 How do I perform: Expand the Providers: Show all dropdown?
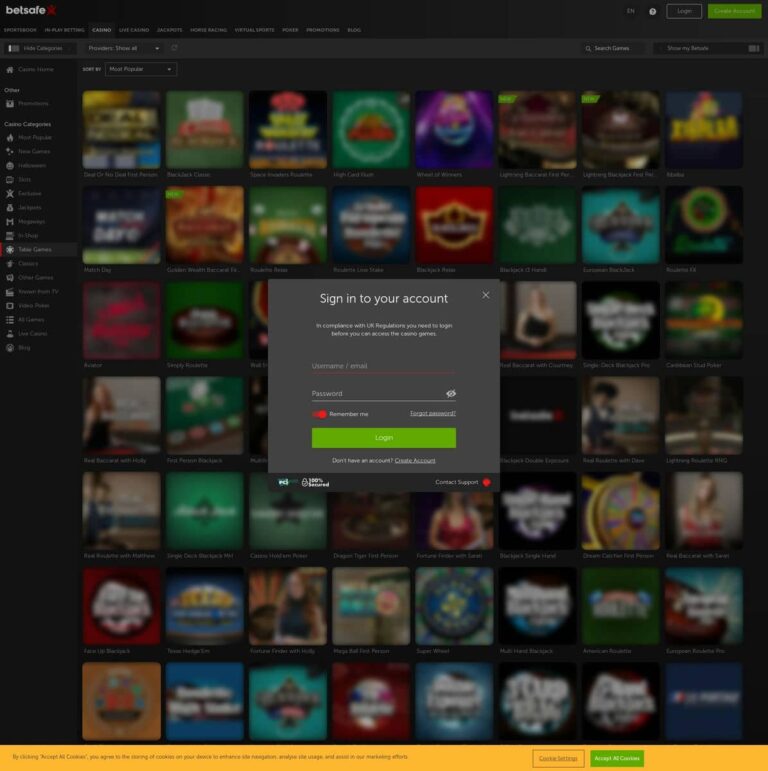click(124, 48)
